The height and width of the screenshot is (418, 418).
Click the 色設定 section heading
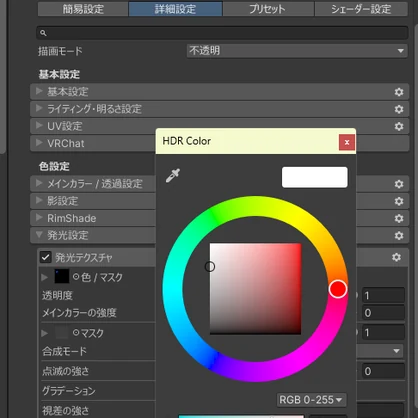click(x=54, y=166)
